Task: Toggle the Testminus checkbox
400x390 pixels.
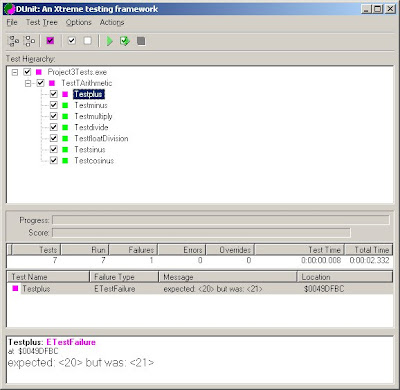Action: click(54, 105)
